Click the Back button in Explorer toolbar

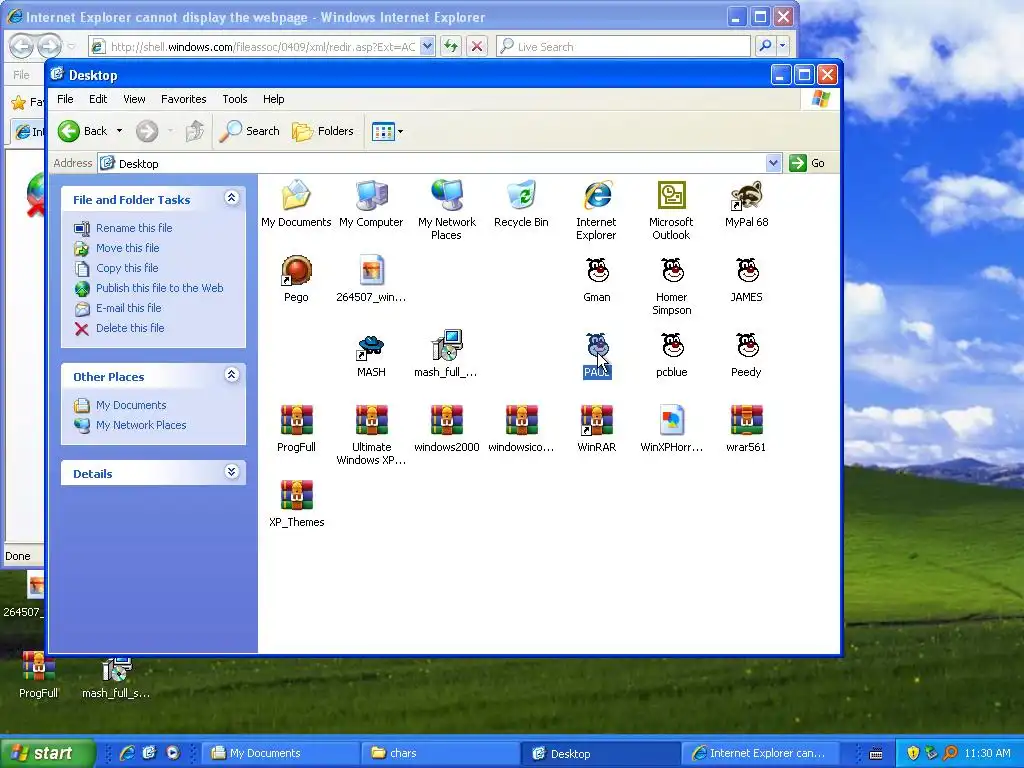[x=82, y=131]
